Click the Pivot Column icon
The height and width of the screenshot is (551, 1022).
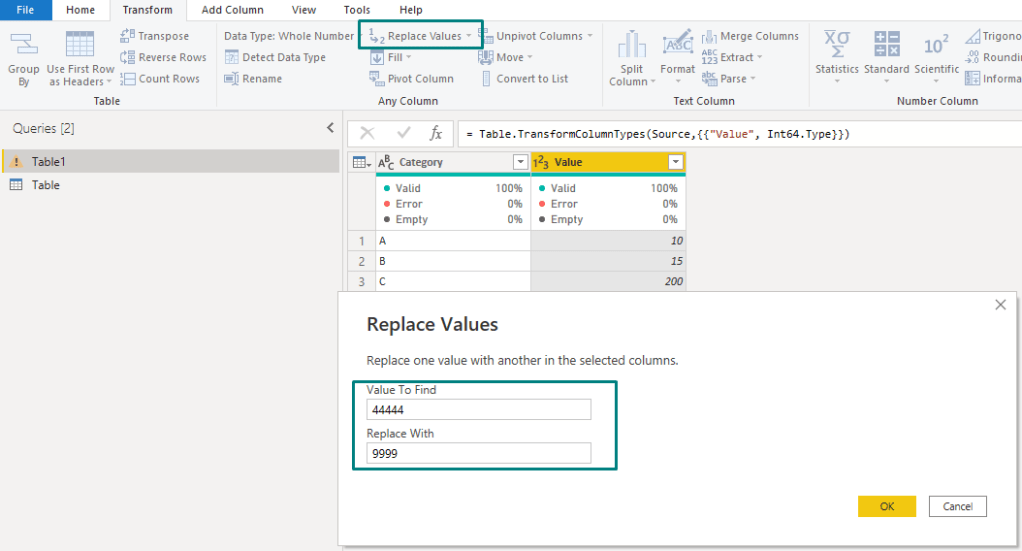pos(377,79)
